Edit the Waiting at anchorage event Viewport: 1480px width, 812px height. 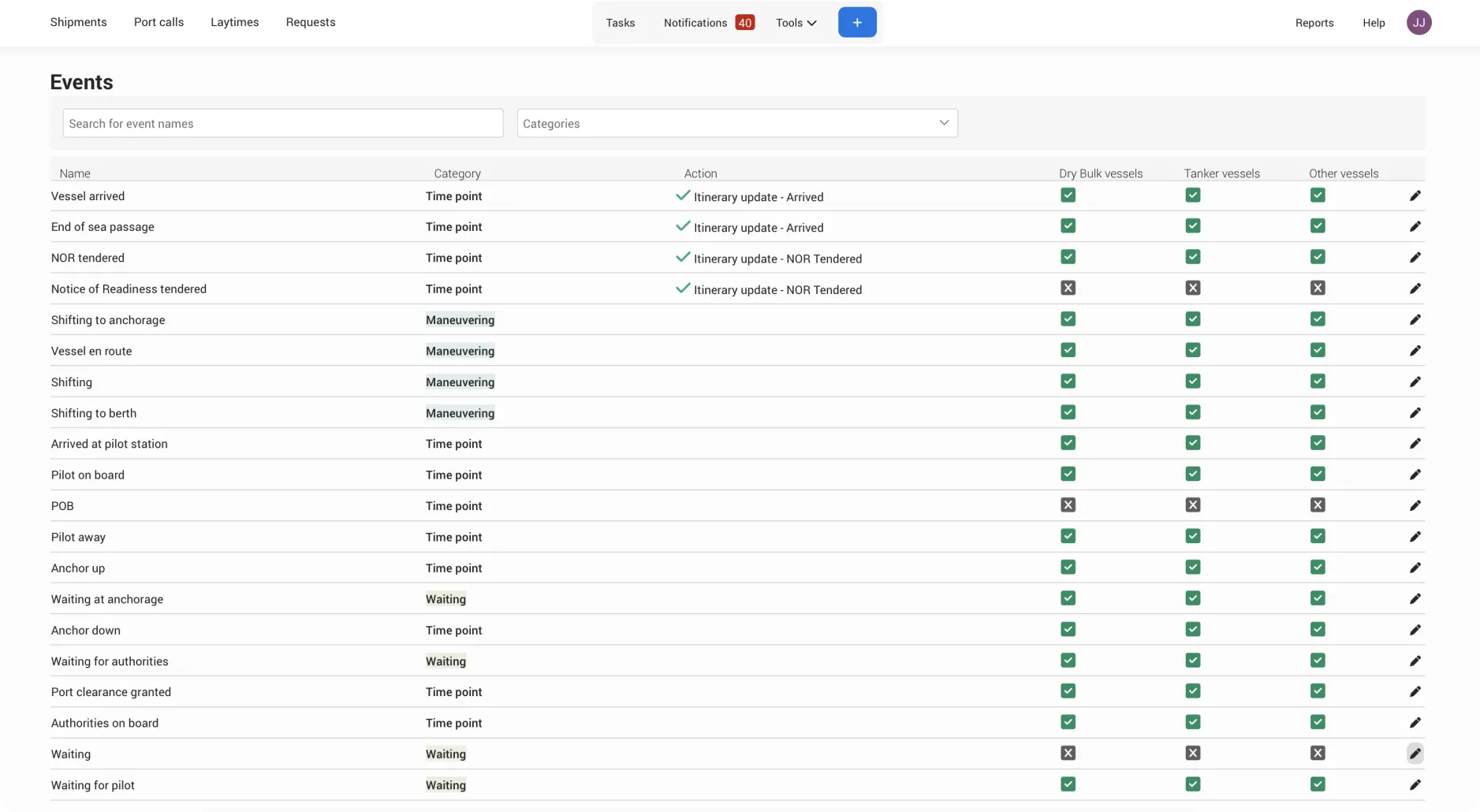(x=1415, y=599)
